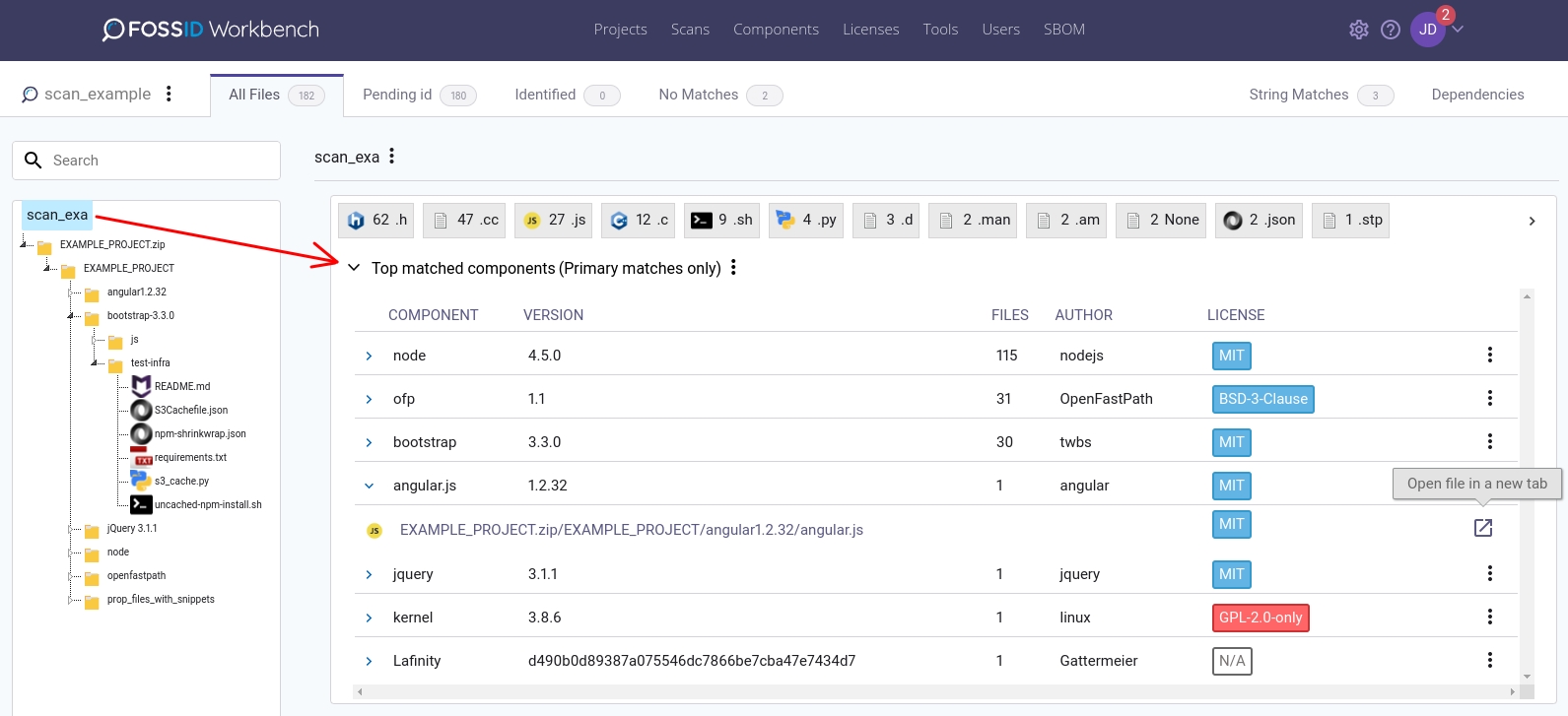Select EXAMPLE_PROJECT.zip in file tree

(112, 244)
